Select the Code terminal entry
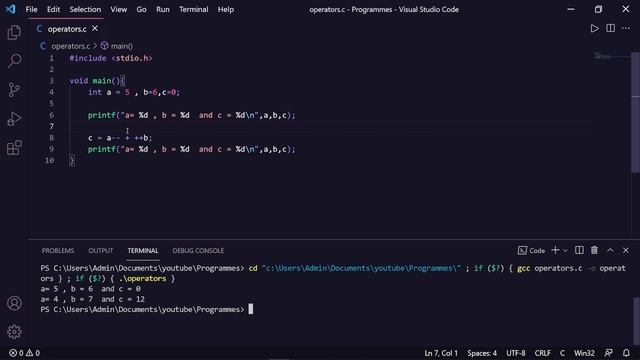The height and width of the screenshot is (360, 640). [x=531, y=251]
